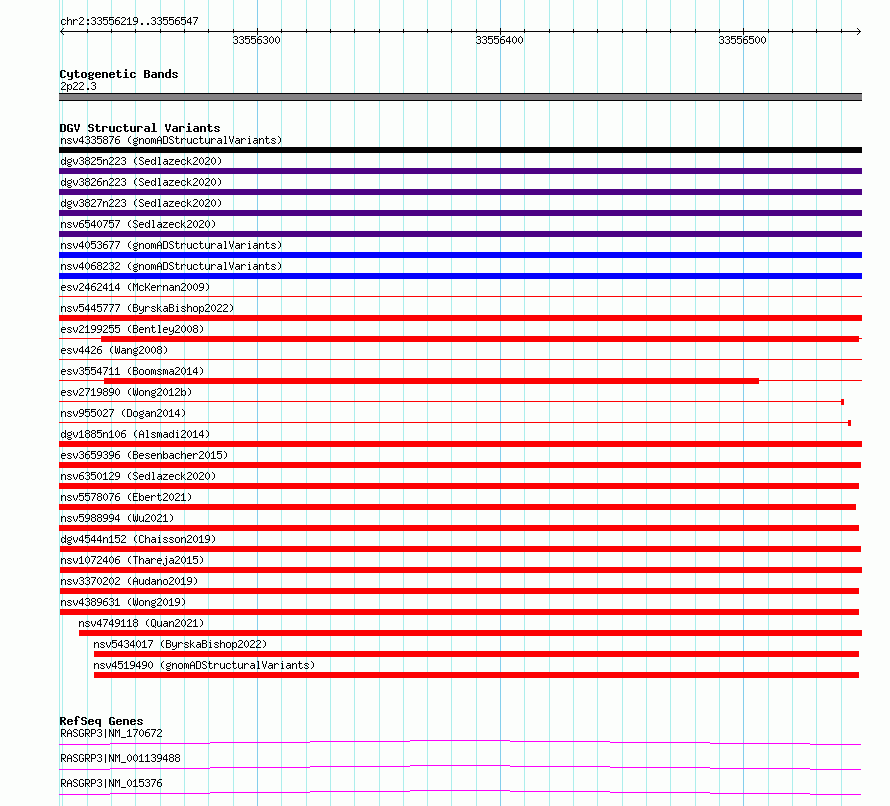This screenshot has height=806, width=890.
Task: Click variant label esv2462414 (McKernan2009)
Action: 135,287
